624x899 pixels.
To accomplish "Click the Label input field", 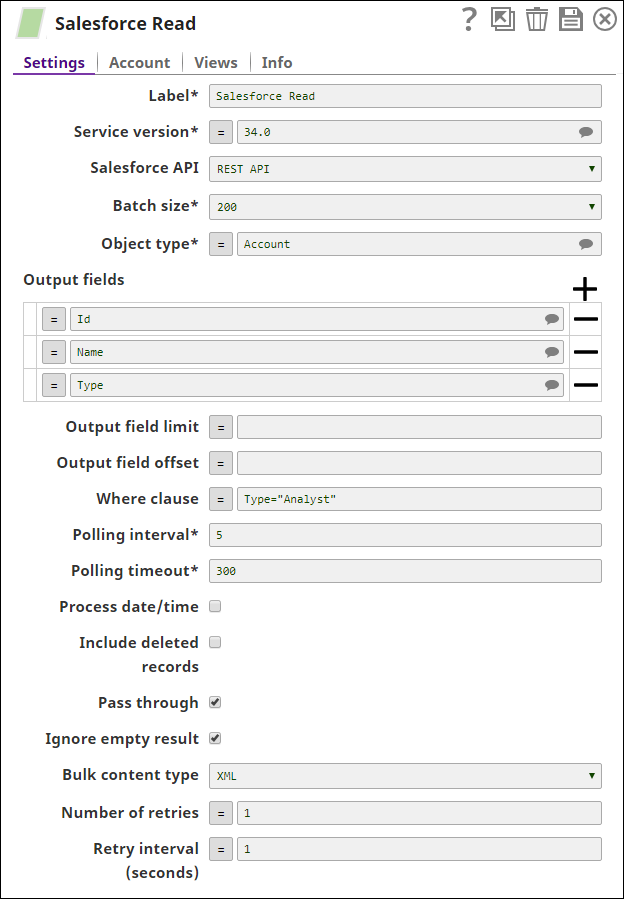I will coord(405,96).
